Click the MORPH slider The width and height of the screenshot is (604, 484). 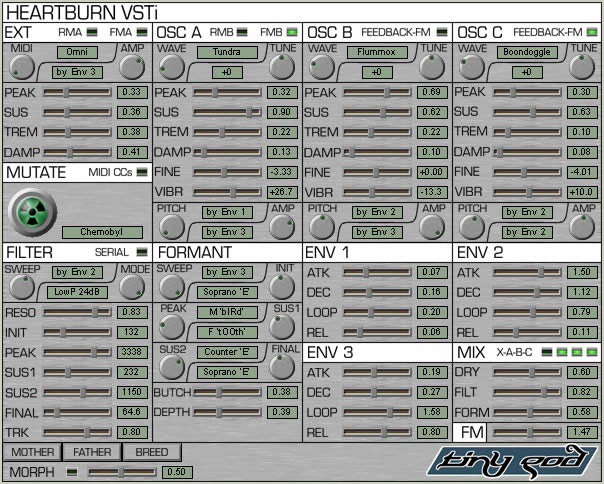pyautogui.click(x=122, y=472)
